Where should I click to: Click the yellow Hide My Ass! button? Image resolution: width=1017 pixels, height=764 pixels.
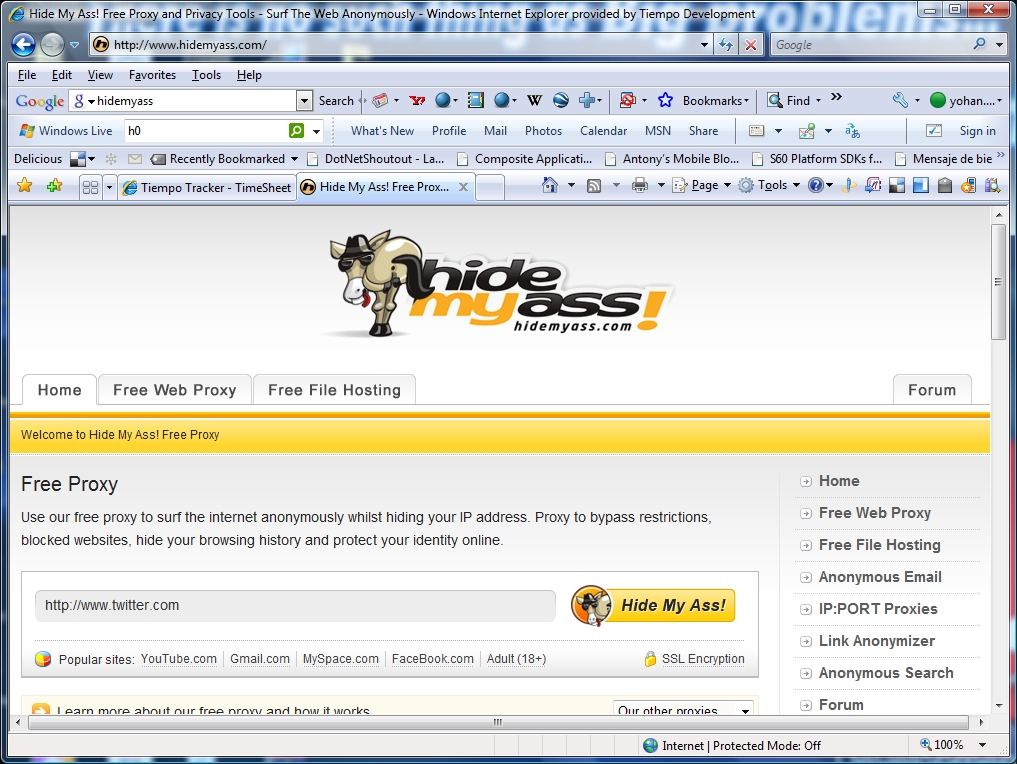coord(653,605)
